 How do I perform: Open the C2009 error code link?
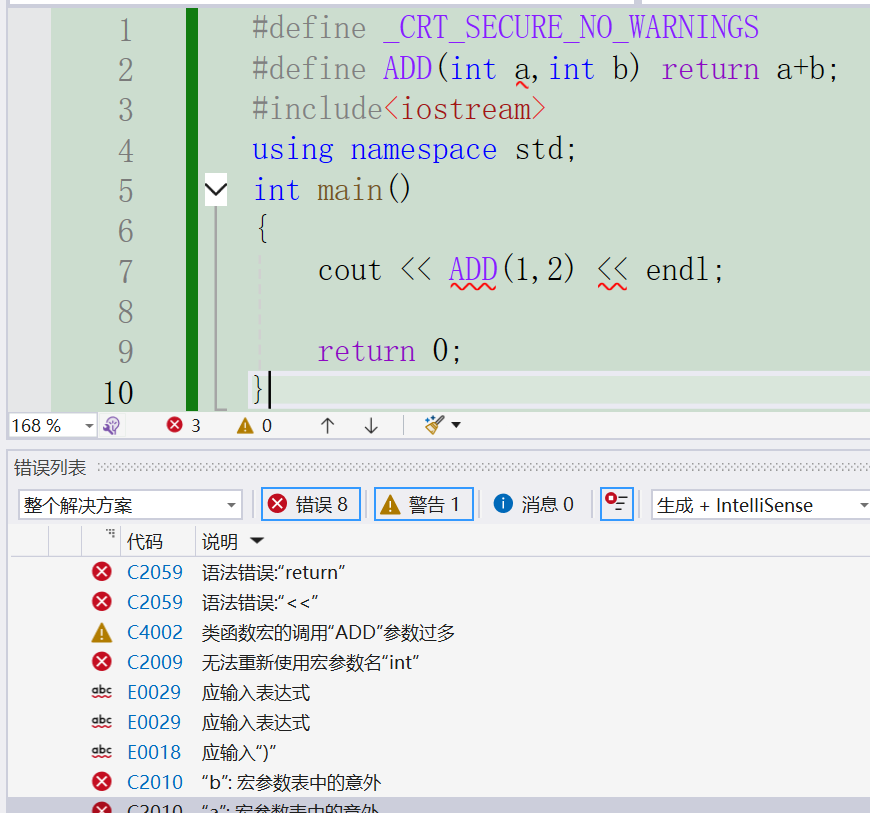[155, 662]
